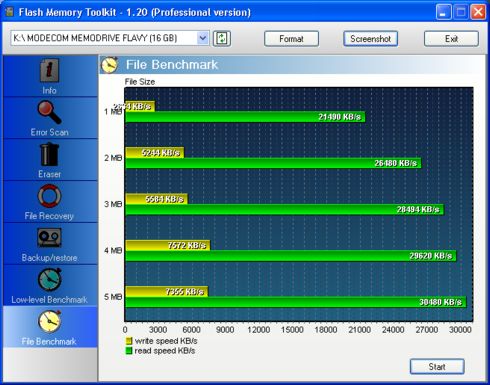This screenshot has height=385, width=490.
Task: Click the MODECOM MEMODRIVE FLAVY drive combo box
Action: (110, 38)
